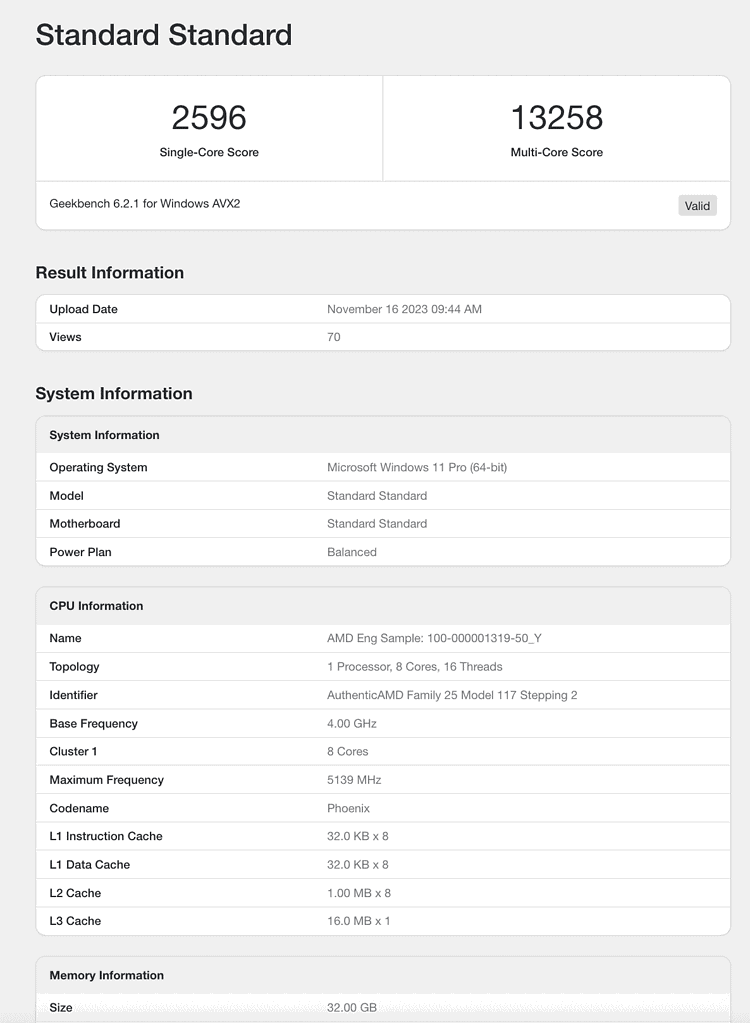The width and height of the screenshot is (750, 1023).
Task: Click the System Information table header
Action: tap(104, 435)
